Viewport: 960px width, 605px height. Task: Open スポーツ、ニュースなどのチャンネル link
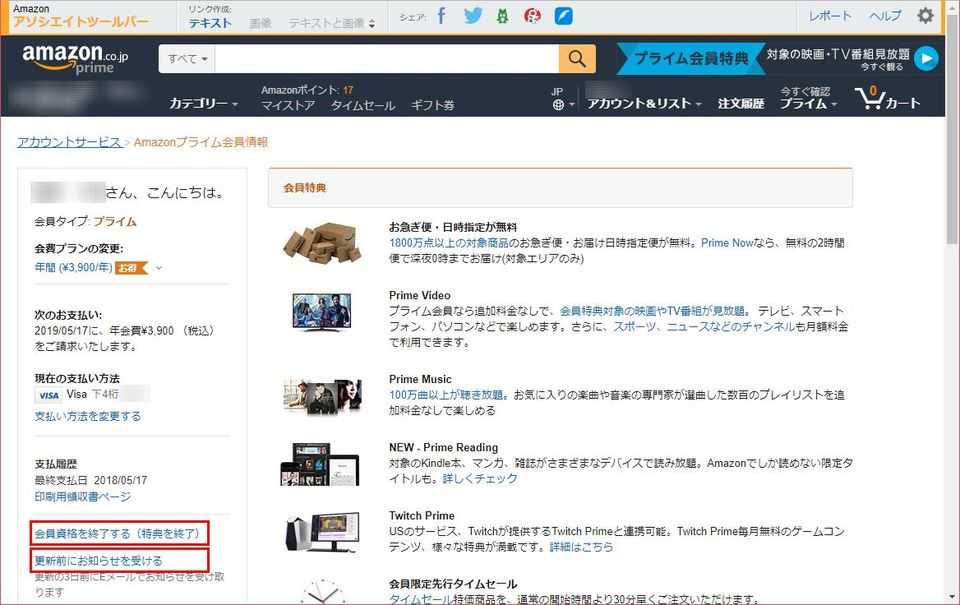click(704, 327)
